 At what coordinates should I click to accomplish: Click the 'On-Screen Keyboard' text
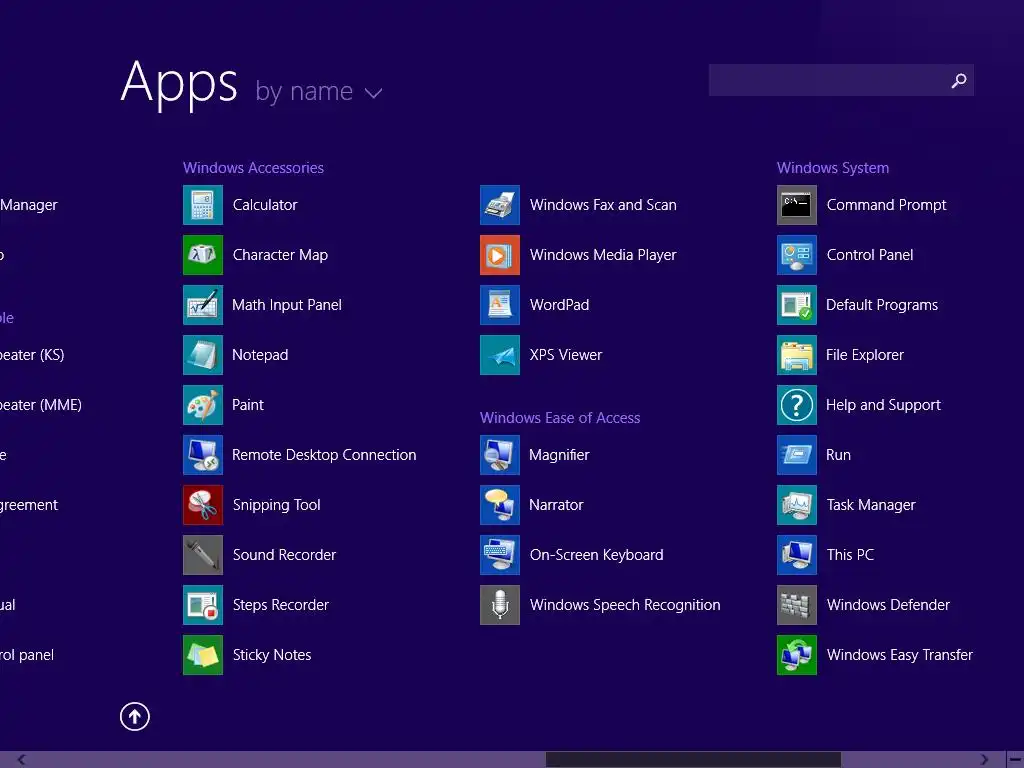596,554
